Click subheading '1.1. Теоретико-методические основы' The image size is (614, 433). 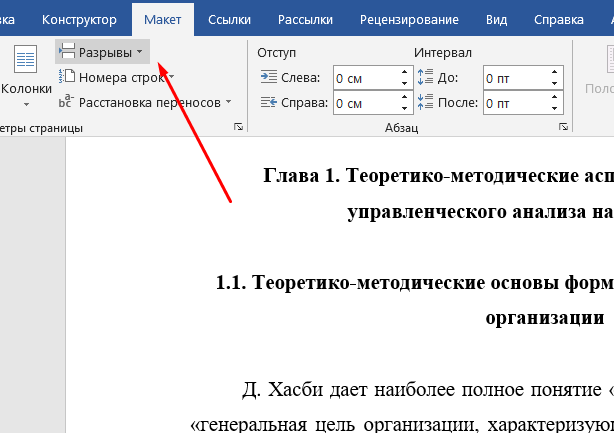point(387,283)
